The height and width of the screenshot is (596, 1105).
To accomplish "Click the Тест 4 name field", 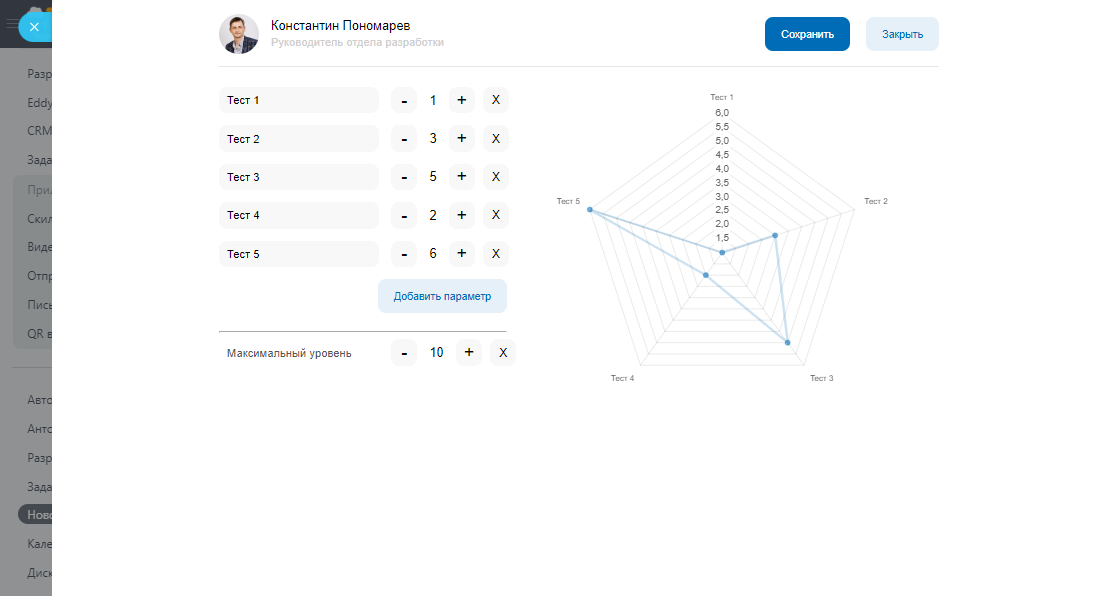I will pyautogui.click(x=298, y=215).
